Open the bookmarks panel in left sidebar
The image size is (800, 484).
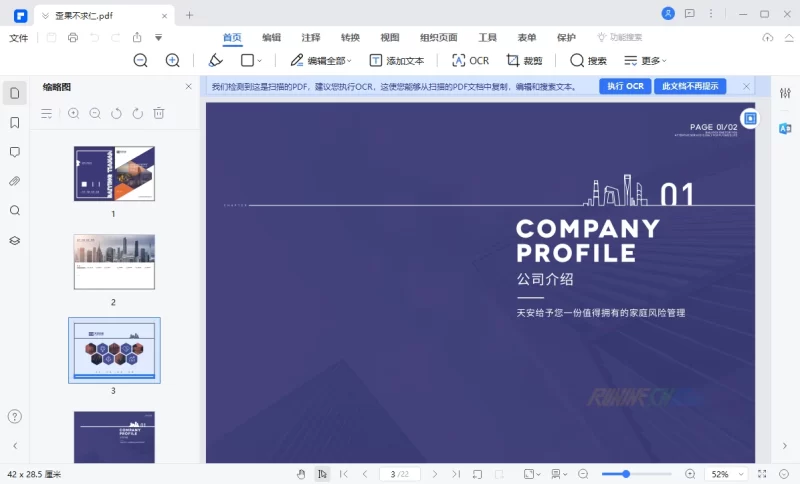point(15,123)
